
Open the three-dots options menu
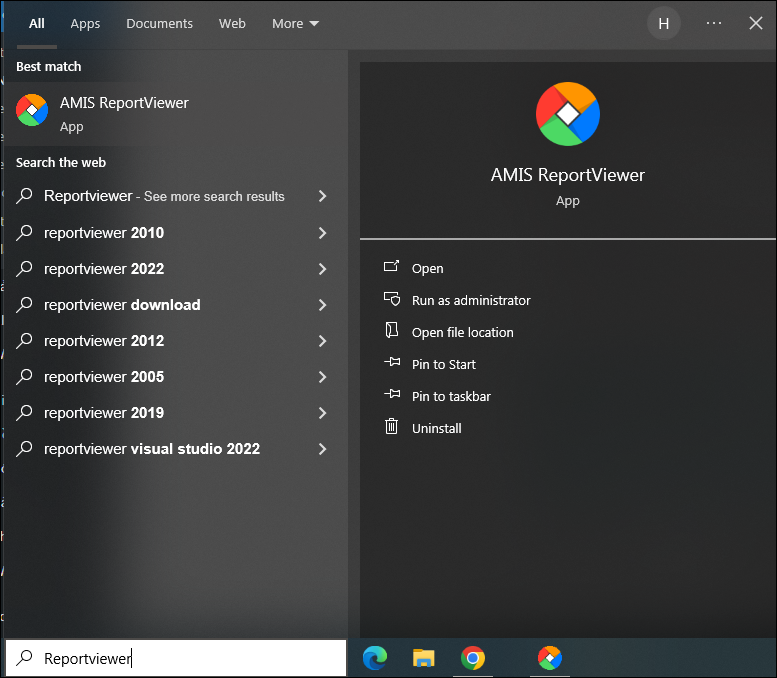pos(713,23)
